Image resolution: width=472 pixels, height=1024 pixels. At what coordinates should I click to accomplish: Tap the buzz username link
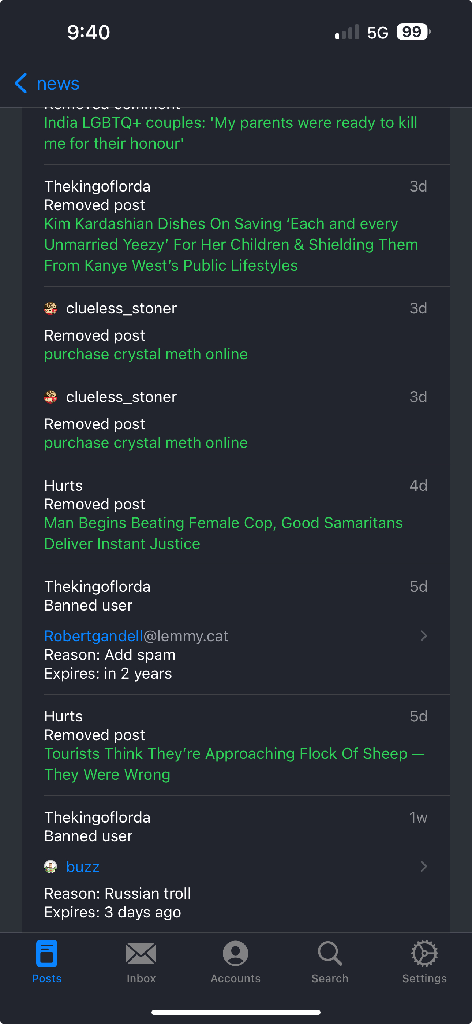coord(82,867)
